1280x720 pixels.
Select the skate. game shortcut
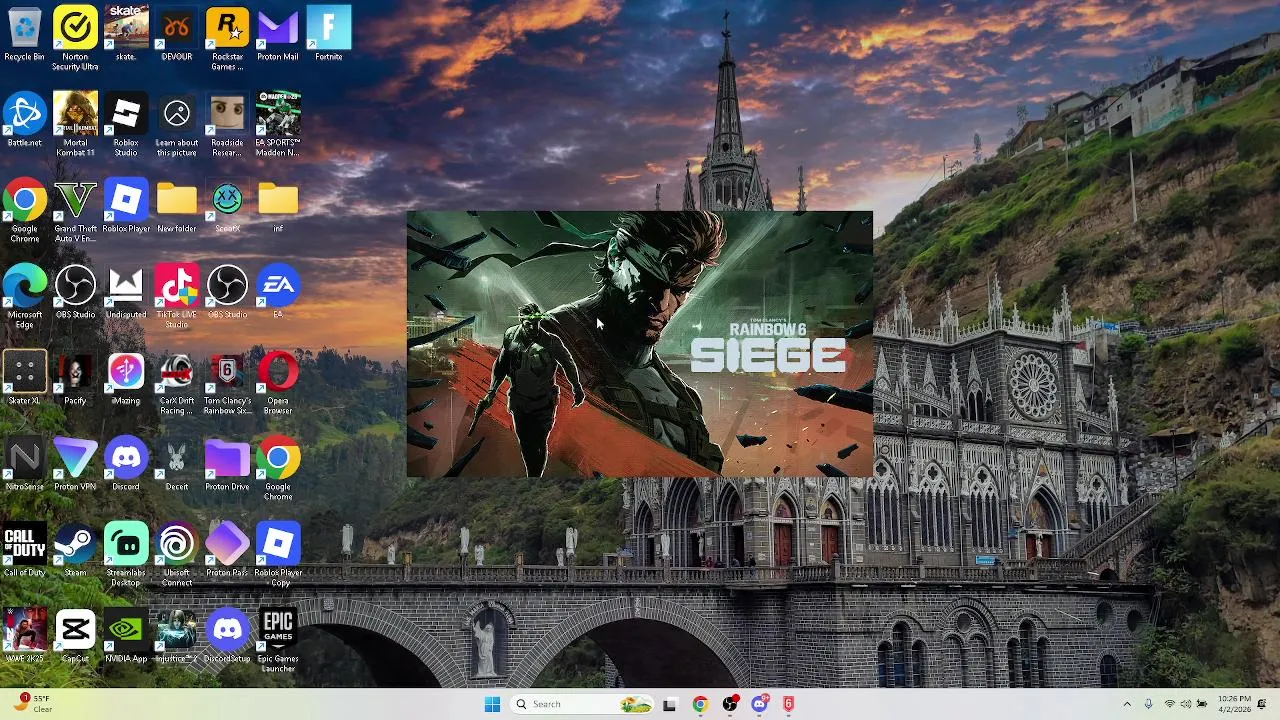point(126,35)
